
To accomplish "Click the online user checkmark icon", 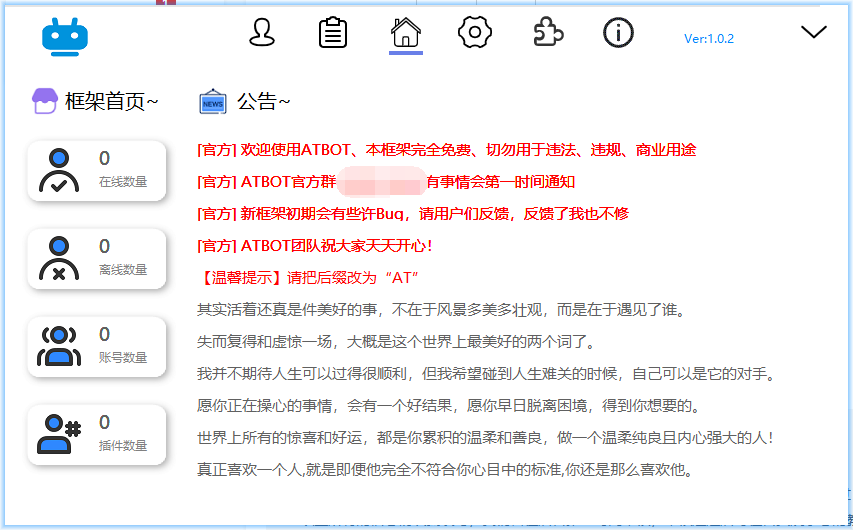I will [58, 171].
